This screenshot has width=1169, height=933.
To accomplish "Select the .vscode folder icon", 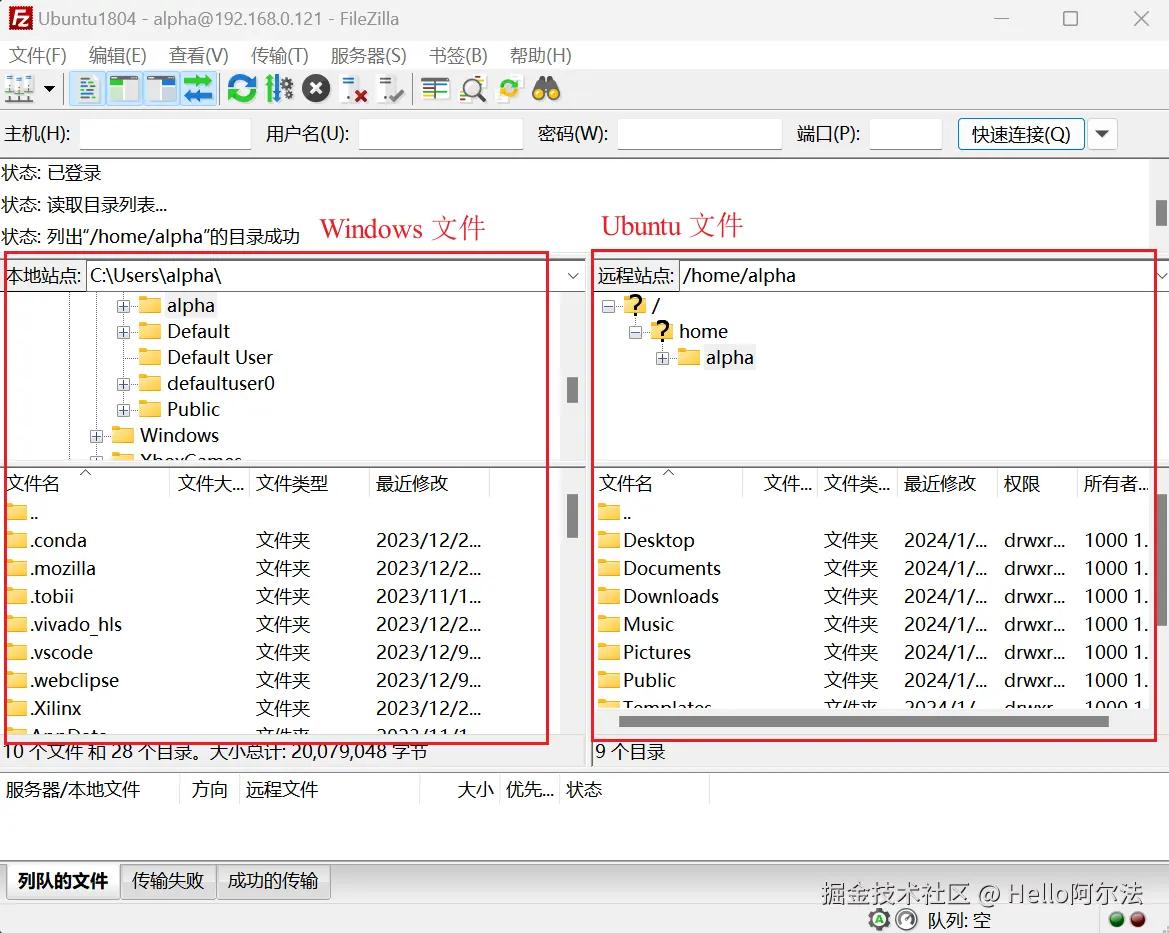I will point(16,652).
